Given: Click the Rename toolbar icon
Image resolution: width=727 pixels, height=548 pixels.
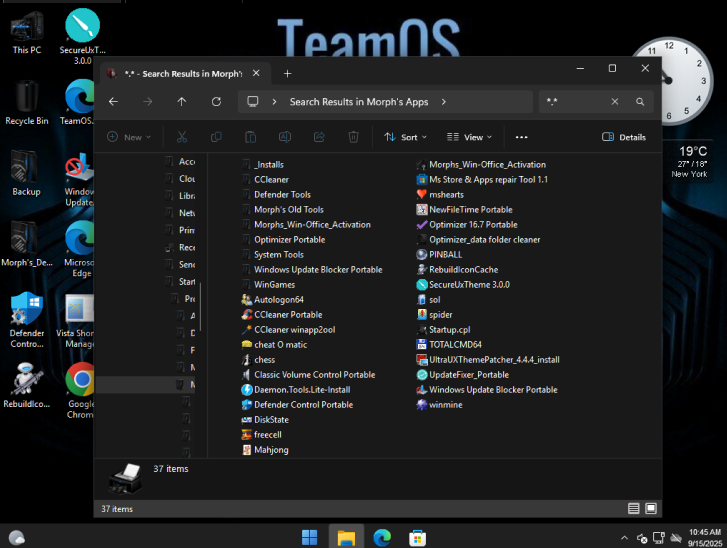Looking at the screenshot, I should (x=285, y=137).
